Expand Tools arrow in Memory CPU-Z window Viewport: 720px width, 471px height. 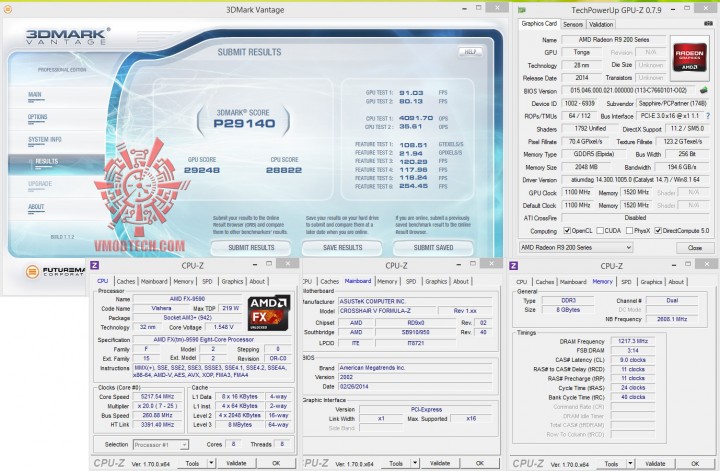tap(630, 464)
